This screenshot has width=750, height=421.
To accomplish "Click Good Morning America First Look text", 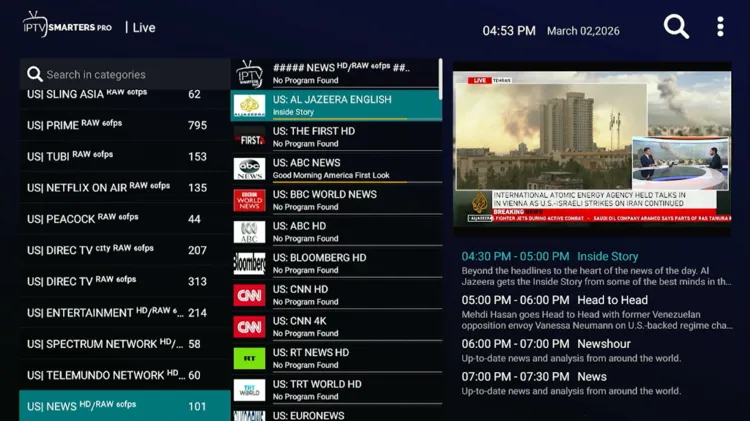I will (x=331, y=175).
